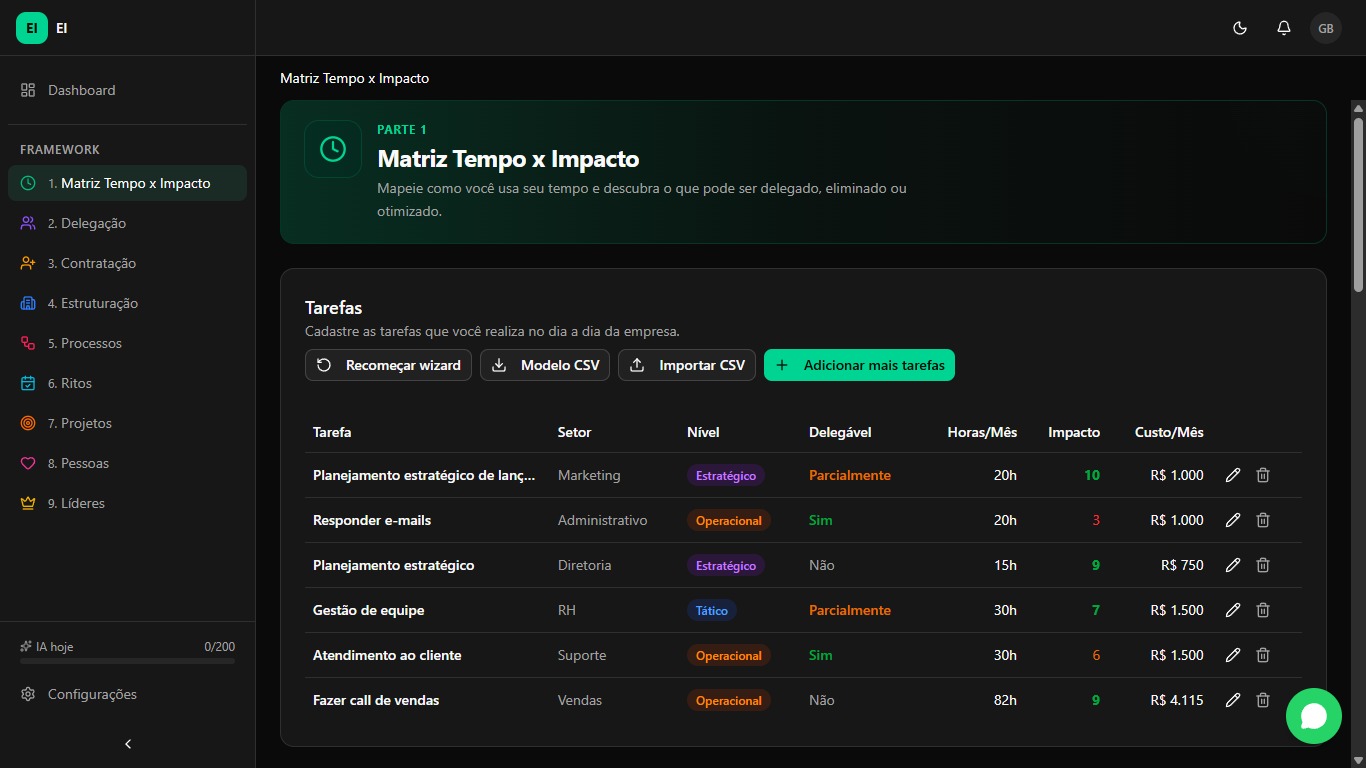Delete the Gestão de equipe task
Image resolution: width=1366 pixels, height=768 pixels.
(x=1263, y=610)
